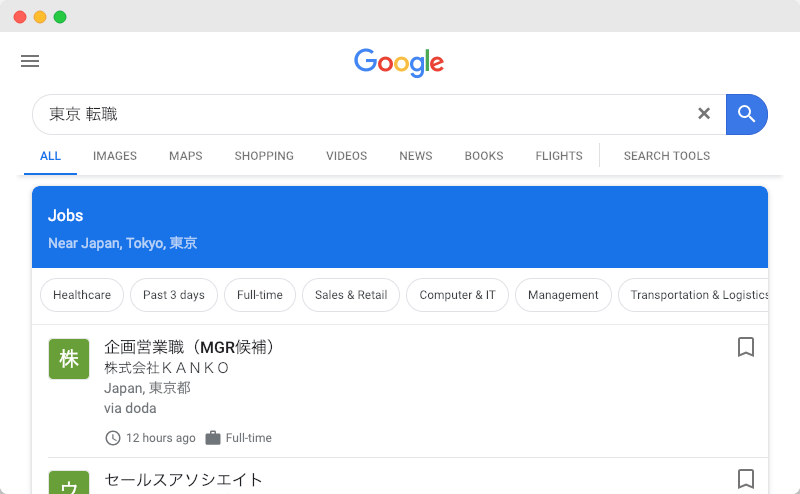Open the hamburger menu icon
This screenshot has height=494, width=800.
tap(30, 61)
